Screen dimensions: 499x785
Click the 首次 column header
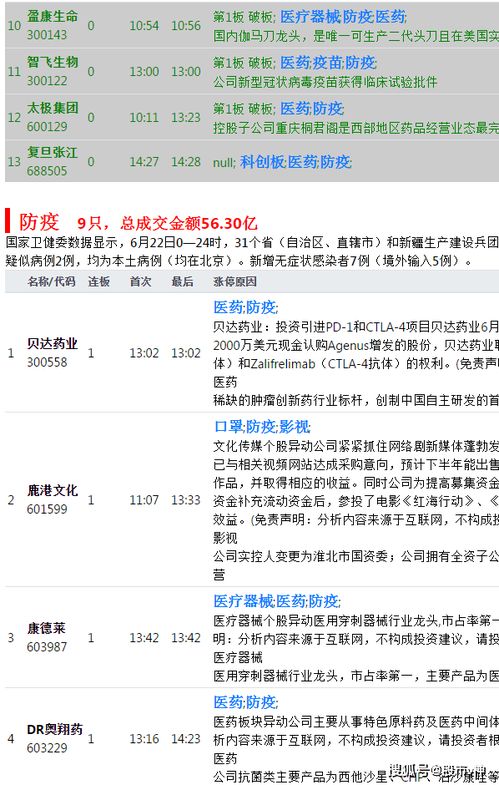pyautogui.click(x=140, y=281)
